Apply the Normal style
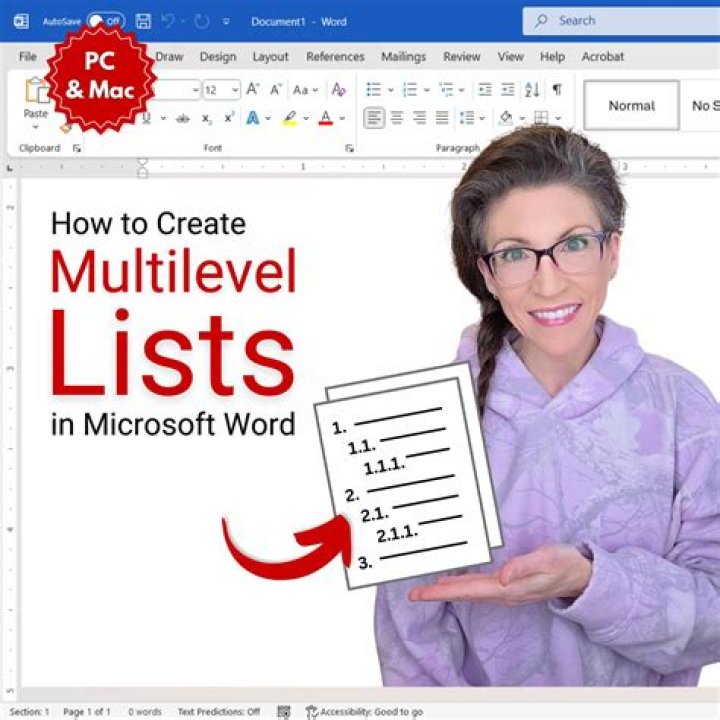Image resolution: width=720 pixels, height=720 pixels. [x=631, y=106]
